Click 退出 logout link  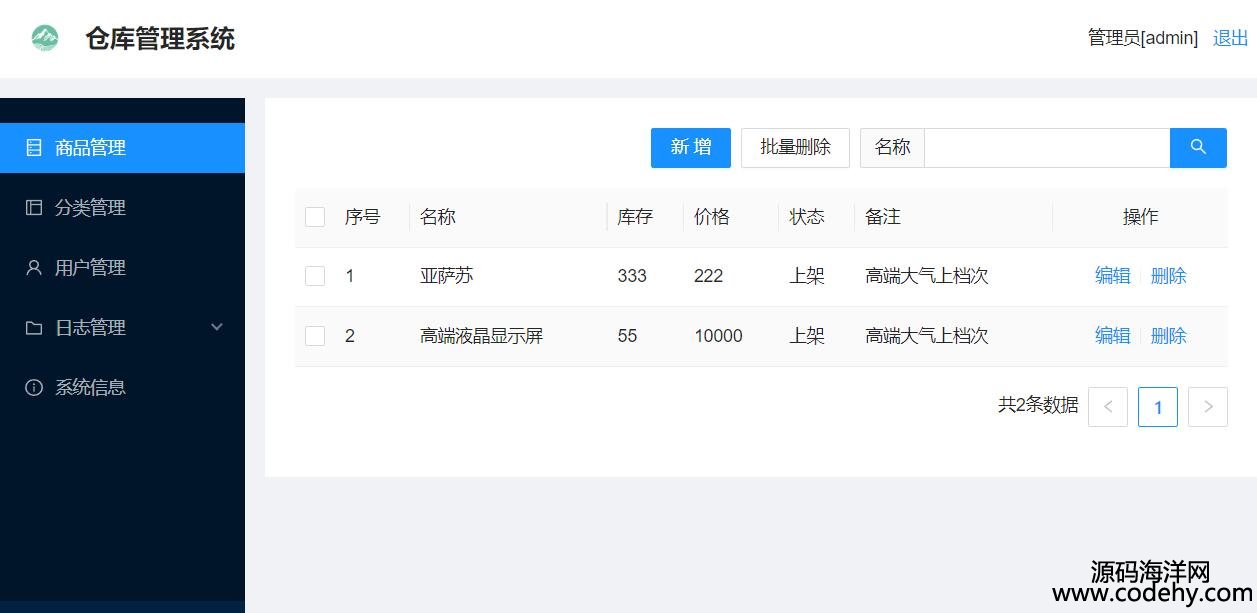(x=1231, y=38)
